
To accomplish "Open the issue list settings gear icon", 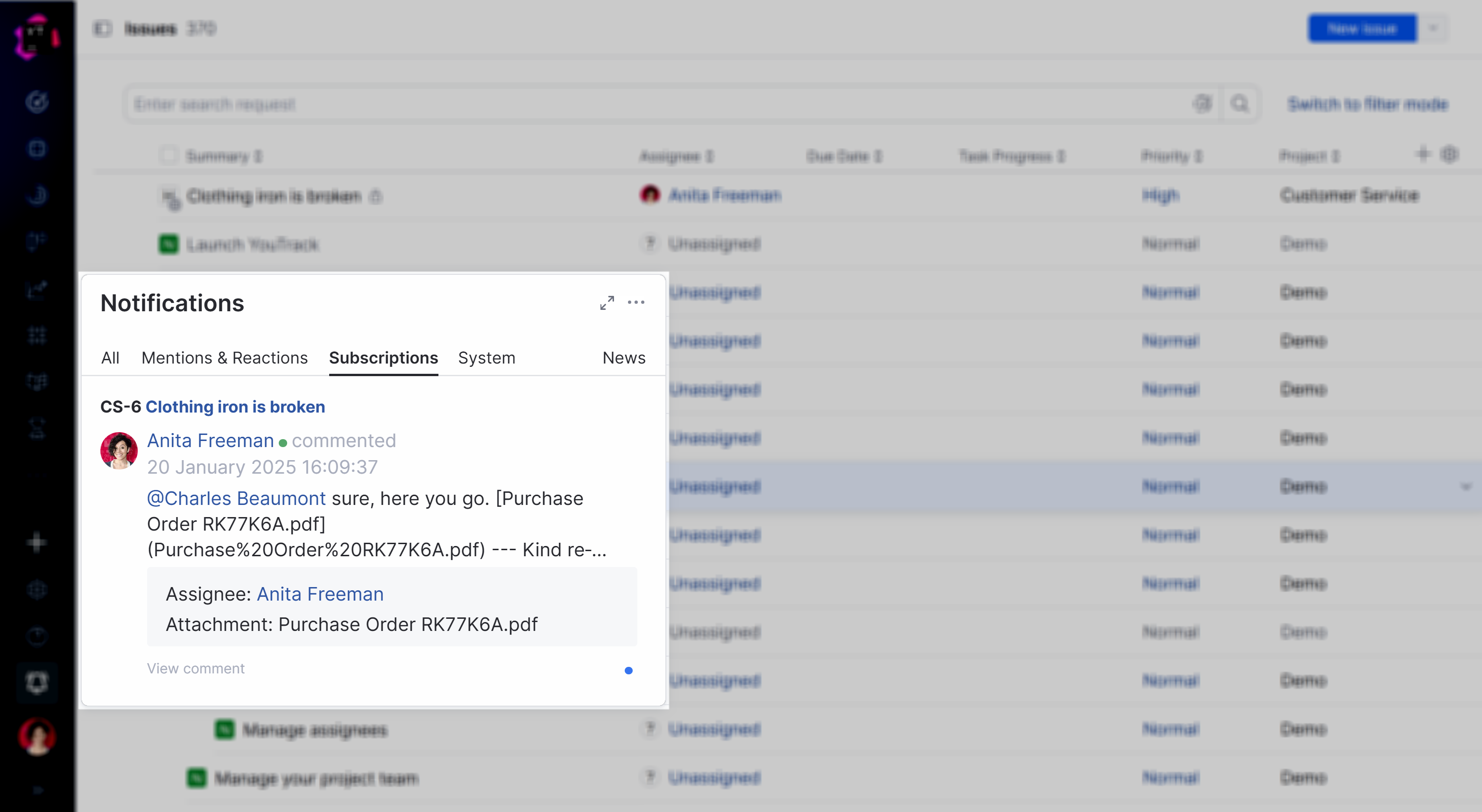I will click(1449, 154).
